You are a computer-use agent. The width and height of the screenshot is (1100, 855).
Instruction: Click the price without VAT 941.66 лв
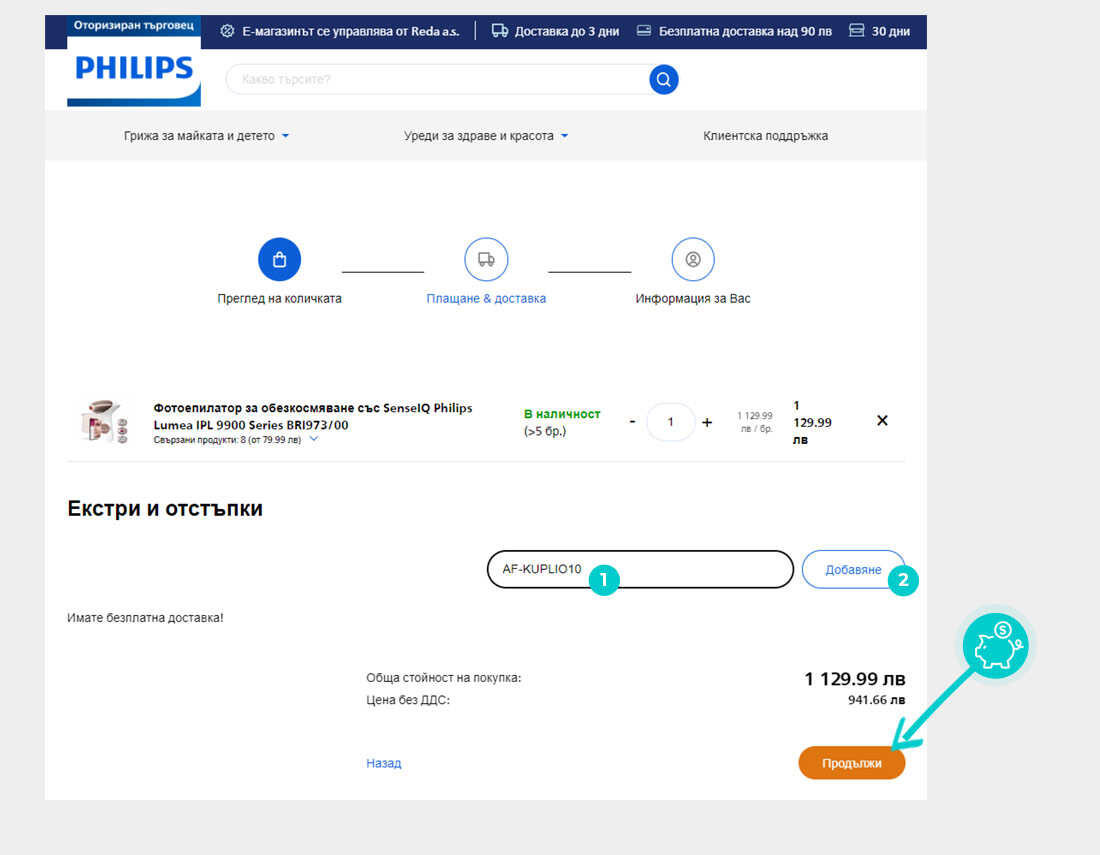876,700
